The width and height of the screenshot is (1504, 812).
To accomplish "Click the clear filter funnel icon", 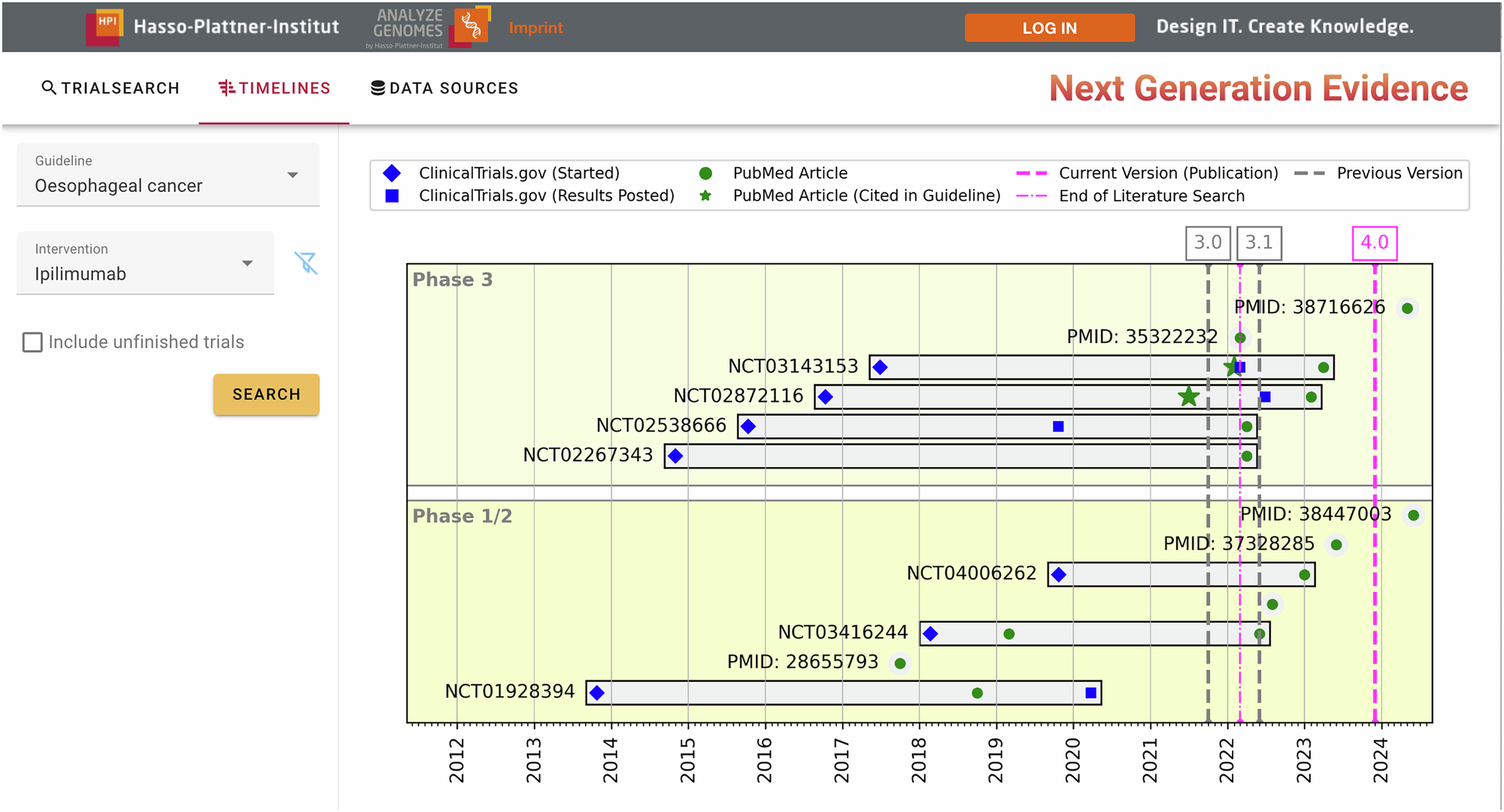I will 305,262.
